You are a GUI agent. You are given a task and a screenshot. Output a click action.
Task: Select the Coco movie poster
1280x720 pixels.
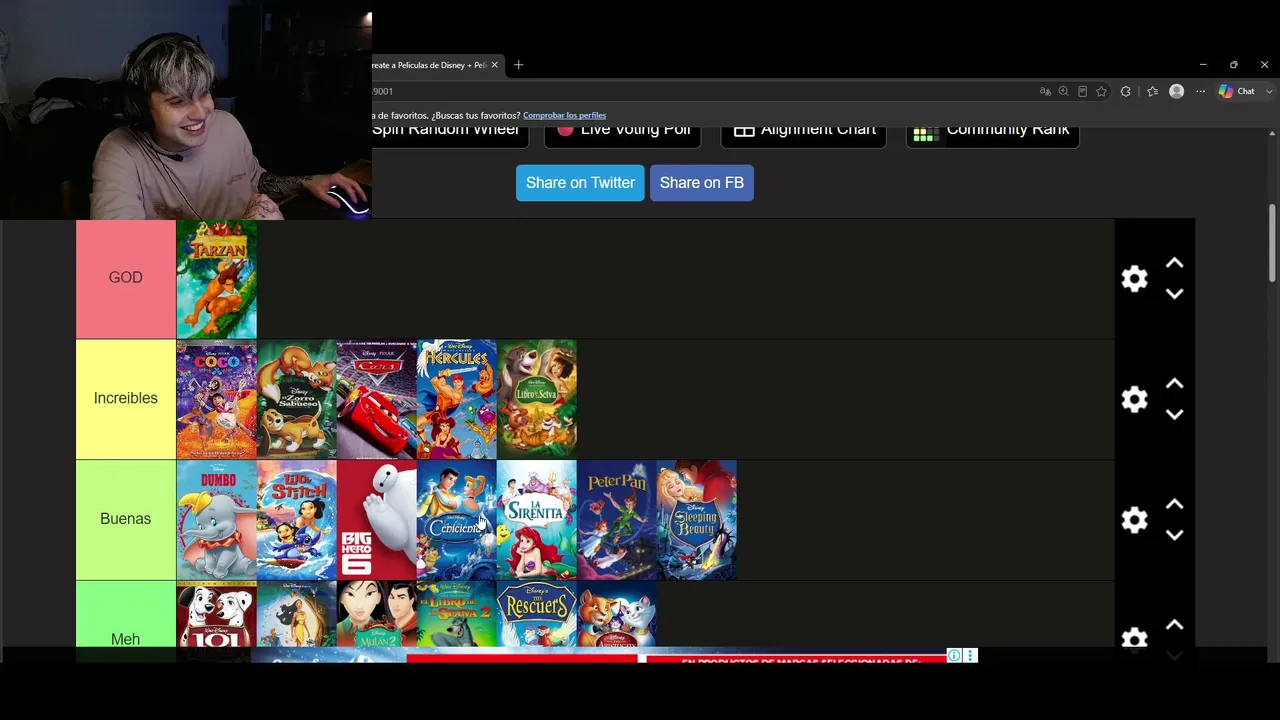[x=217, y=399]
